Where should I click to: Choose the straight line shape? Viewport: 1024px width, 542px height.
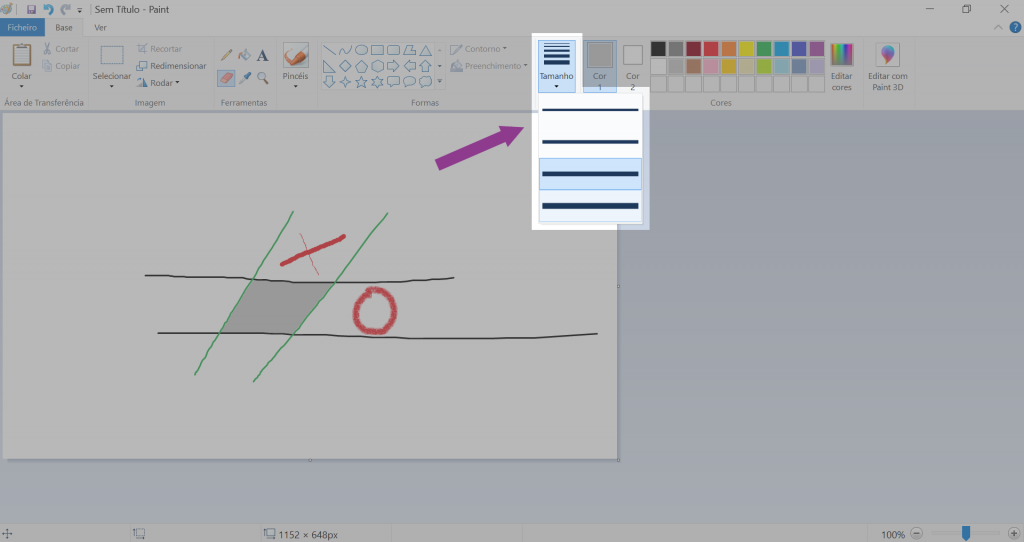(329, 50)
